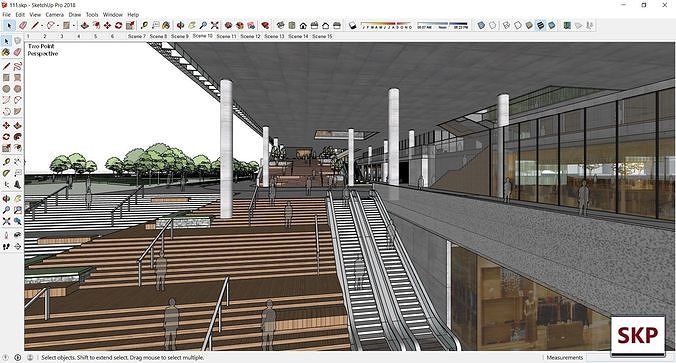Image resolution: width=676 pixels, height=363 pixels.
Task: Select Shaded With Textures style icon
Action: (540, 25)
